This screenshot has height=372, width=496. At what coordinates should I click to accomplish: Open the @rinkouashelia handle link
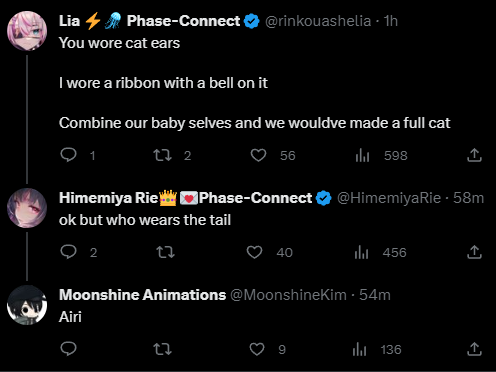(318, 21)
